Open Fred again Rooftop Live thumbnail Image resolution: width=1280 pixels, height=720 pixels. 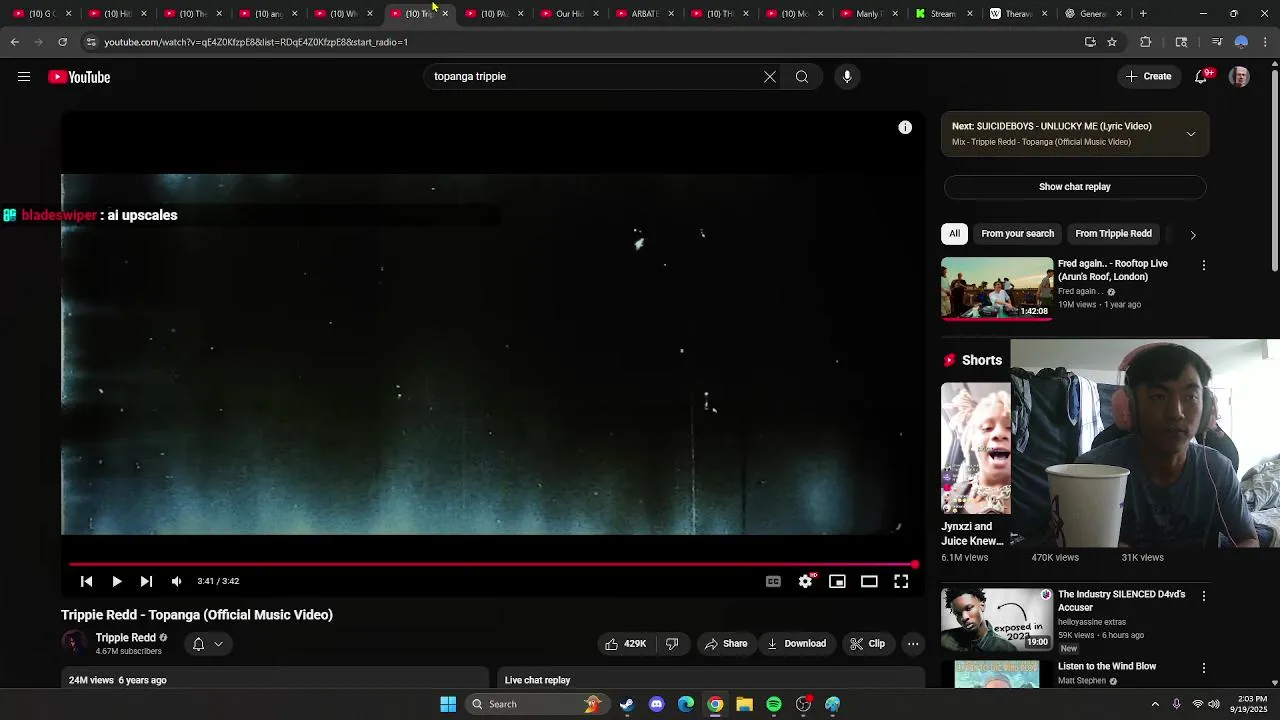[x=997, y=289]
